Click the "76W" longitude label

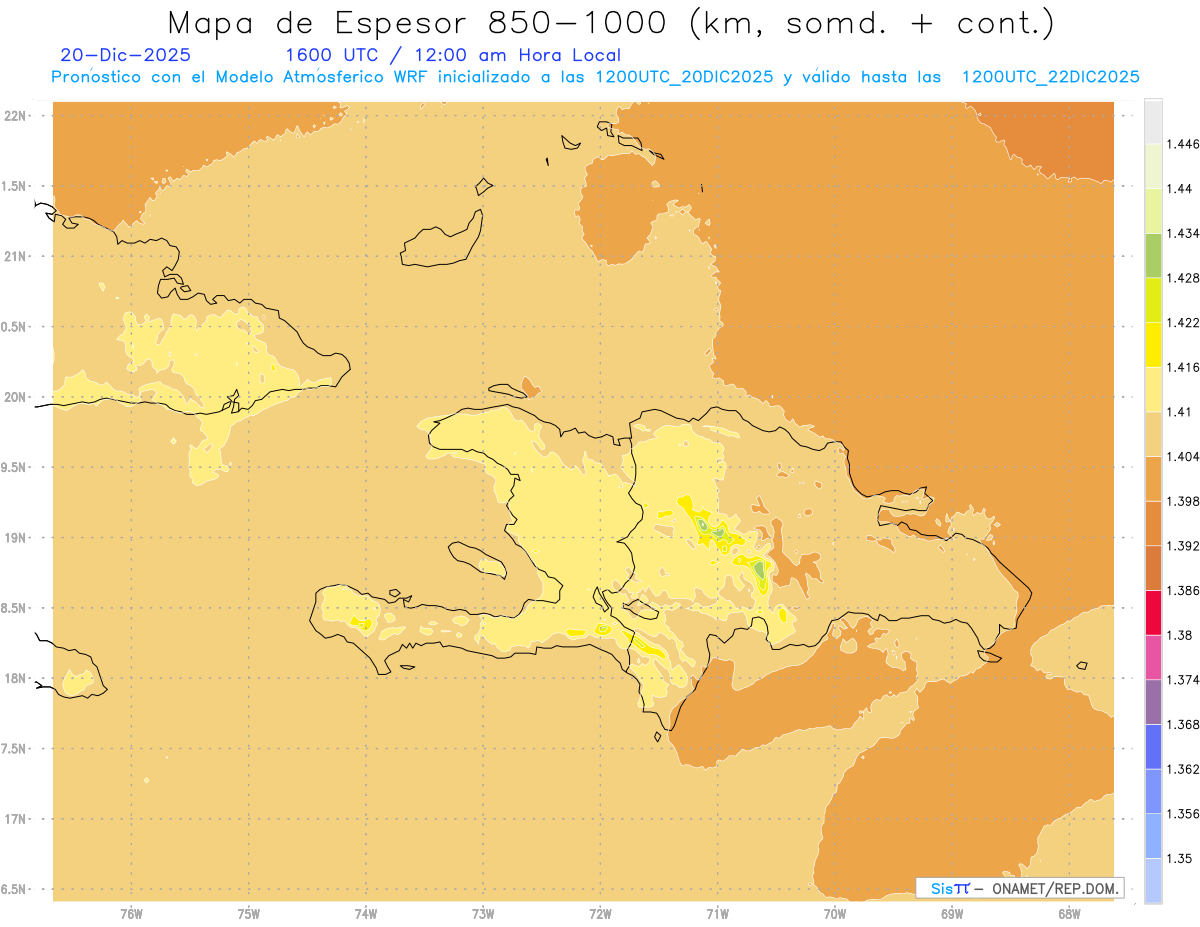(x=131, y=914)
